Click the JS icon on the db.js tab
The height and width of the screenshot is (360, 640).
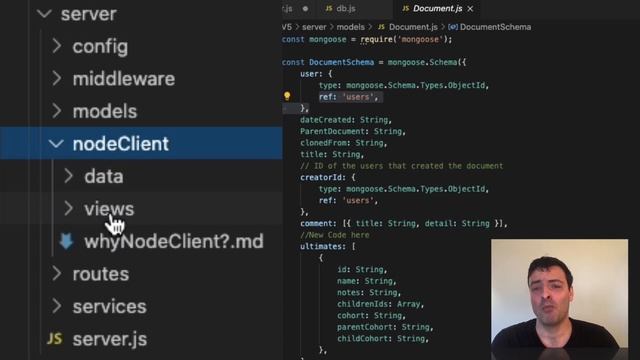tap(329, 9)
